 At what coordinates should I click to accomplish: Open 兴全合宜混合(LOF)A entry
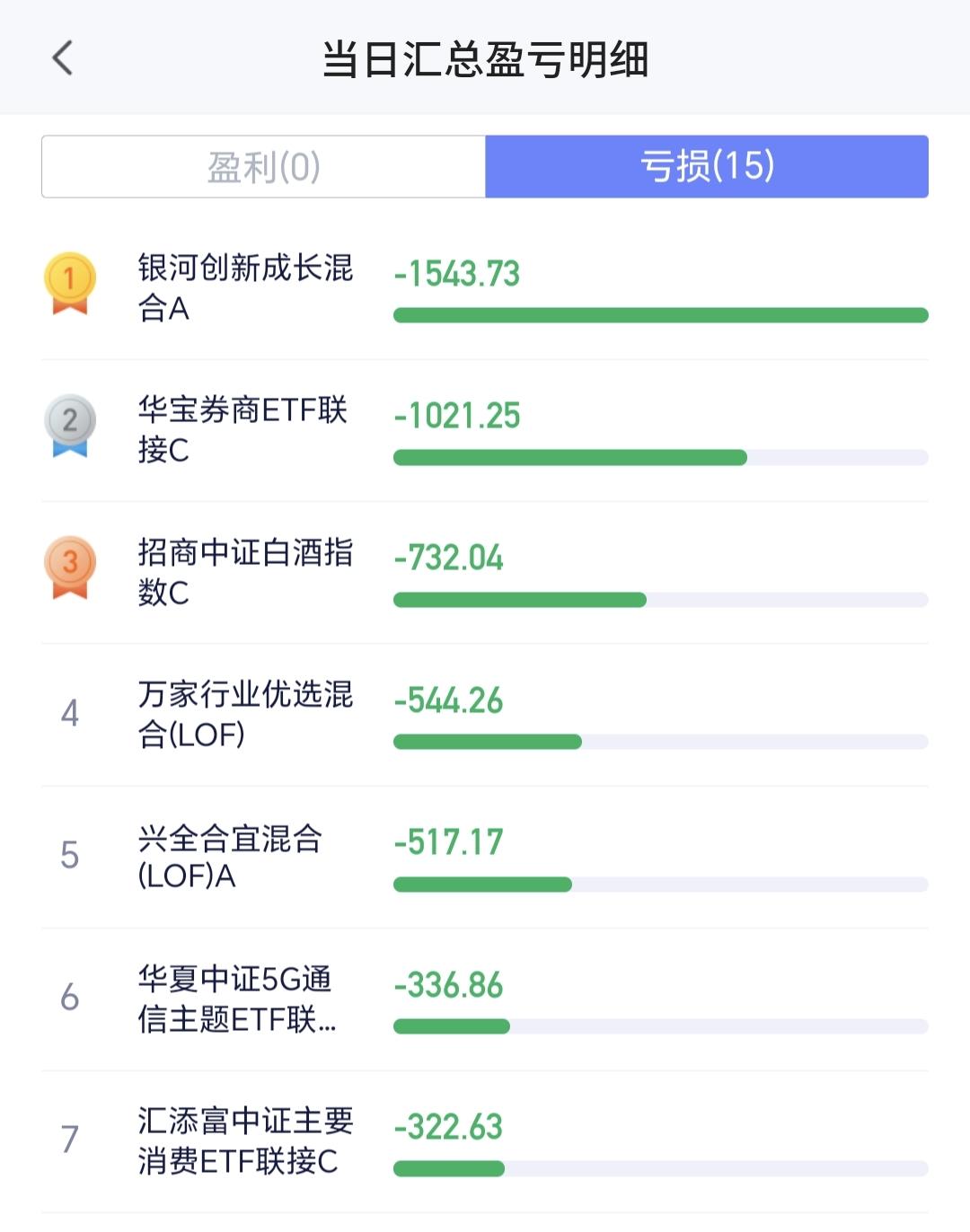(x=230, y=856)
